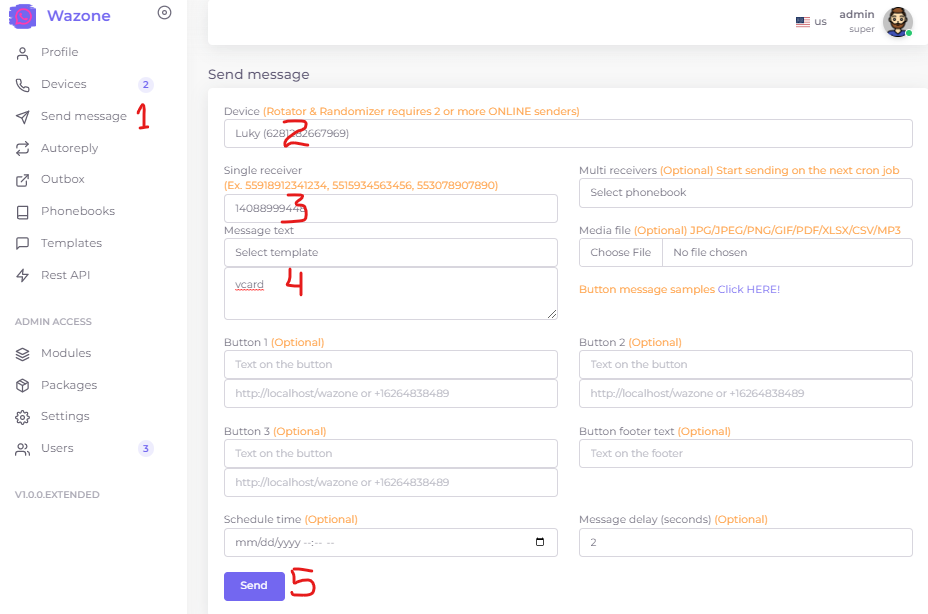Click the Rest API lightning icon

(22, 276)
